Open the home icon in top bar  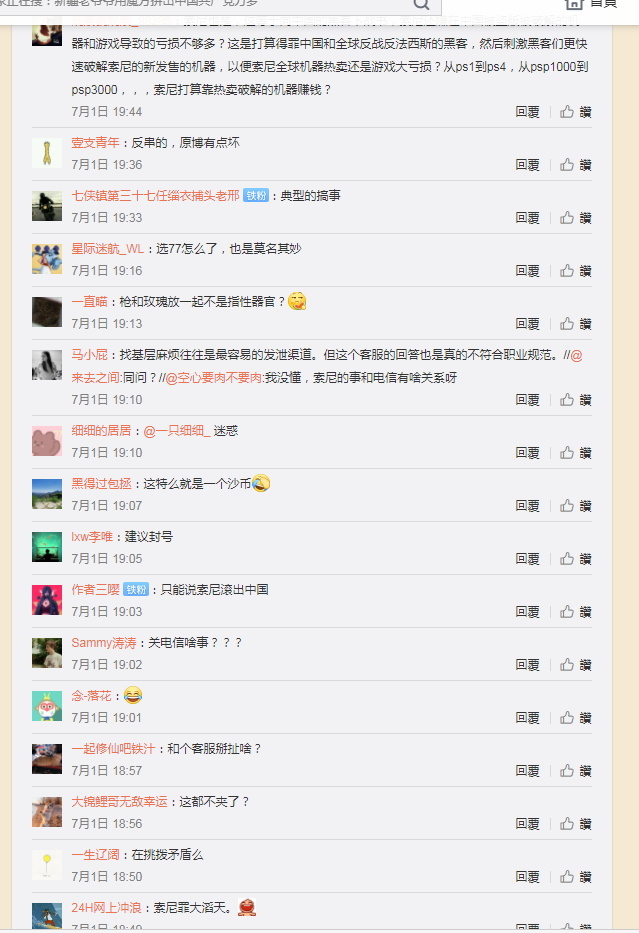click(574, 4)
